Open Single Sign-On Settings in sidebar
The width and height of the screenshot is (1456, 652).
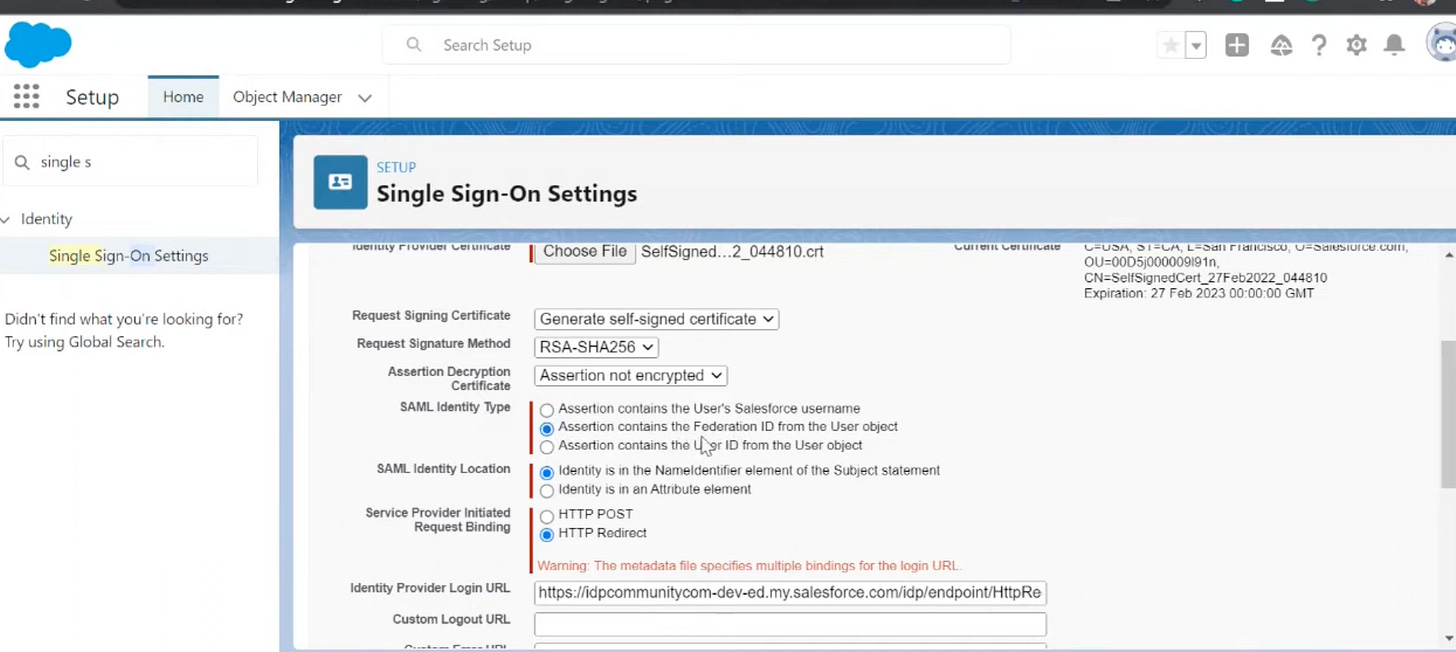[129, 256]
